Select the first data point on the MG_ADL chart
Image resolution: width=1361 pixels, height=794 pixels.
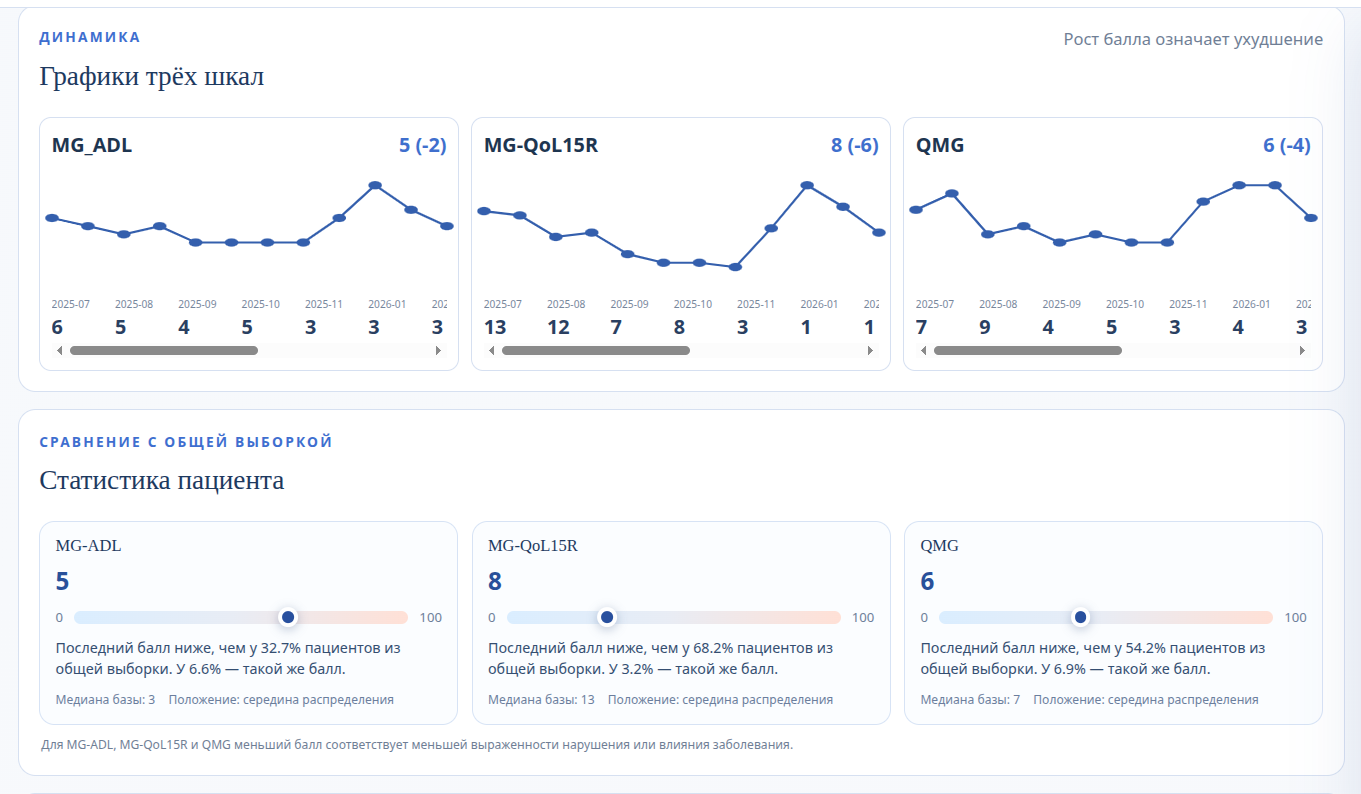pos(52,217)
